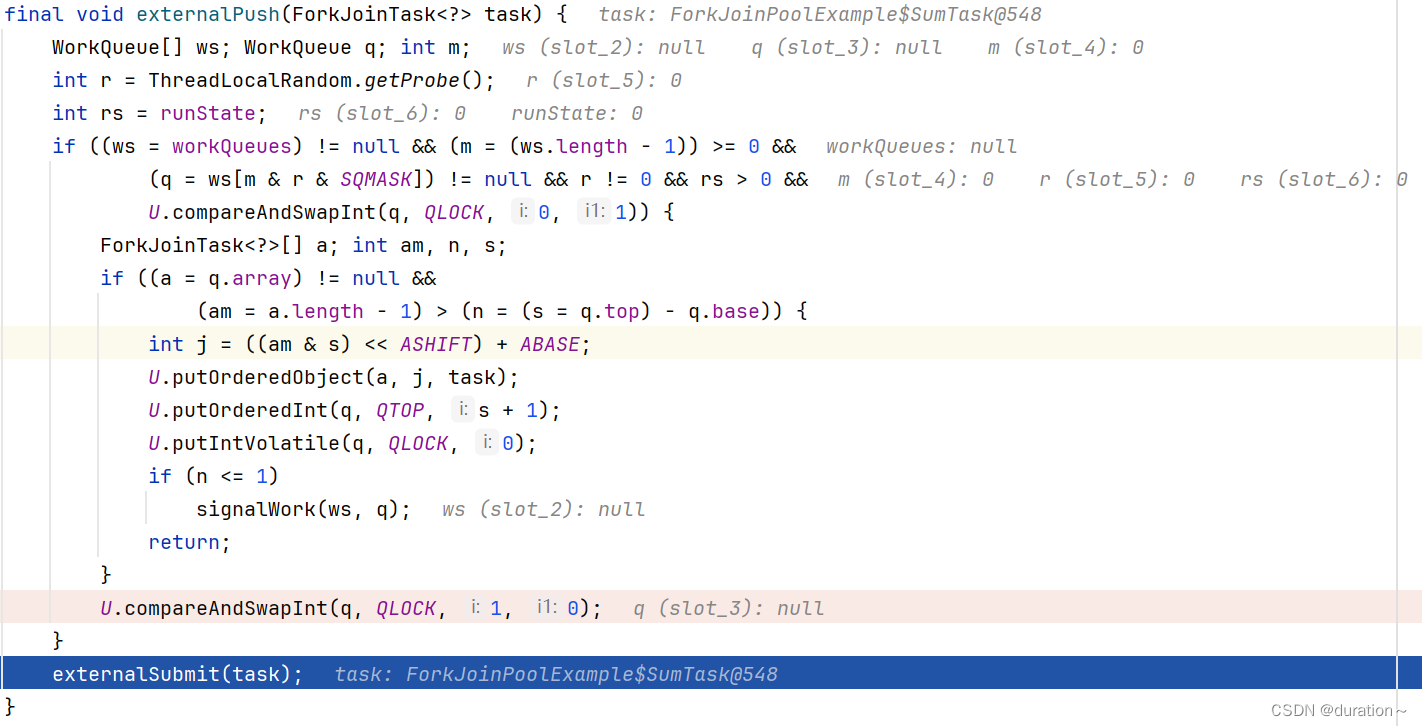Click the ASHIFT constant

436,344
